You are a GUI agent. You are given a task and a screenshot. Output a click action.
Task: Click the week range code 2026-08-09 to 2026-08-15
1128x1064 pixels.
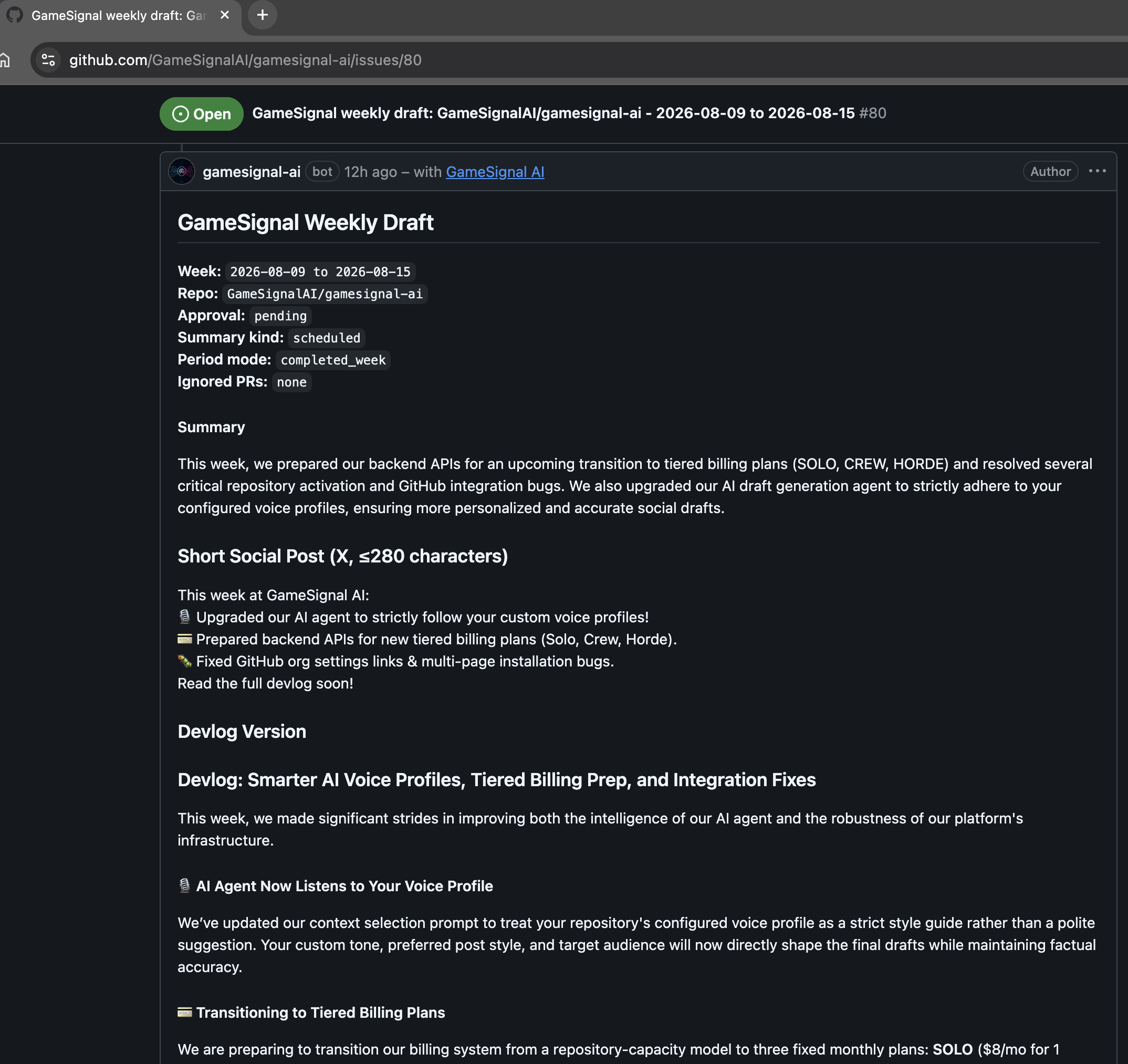click(320, 272)
